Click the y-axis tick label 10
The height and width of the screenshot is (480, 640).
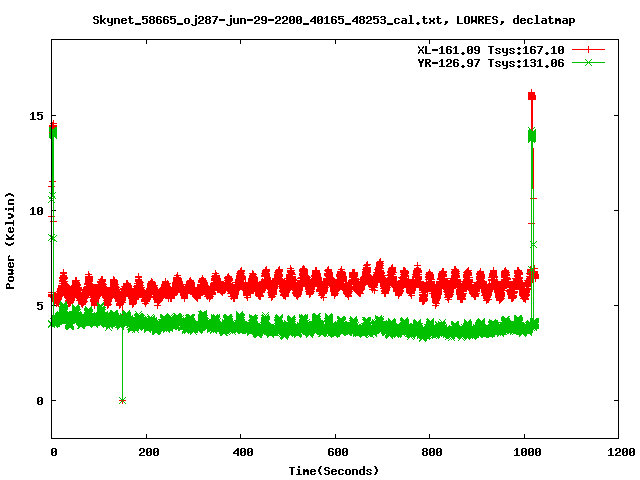point(36,211)
